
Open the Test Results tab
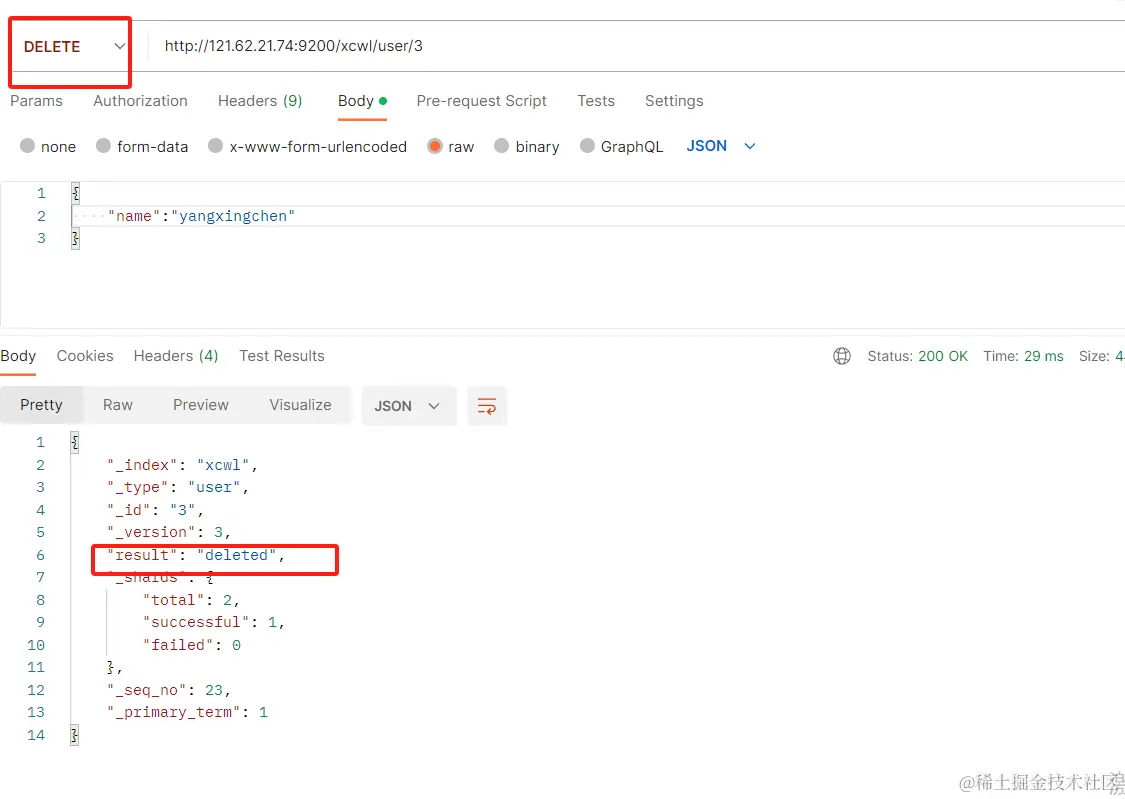tap(282, 356)
